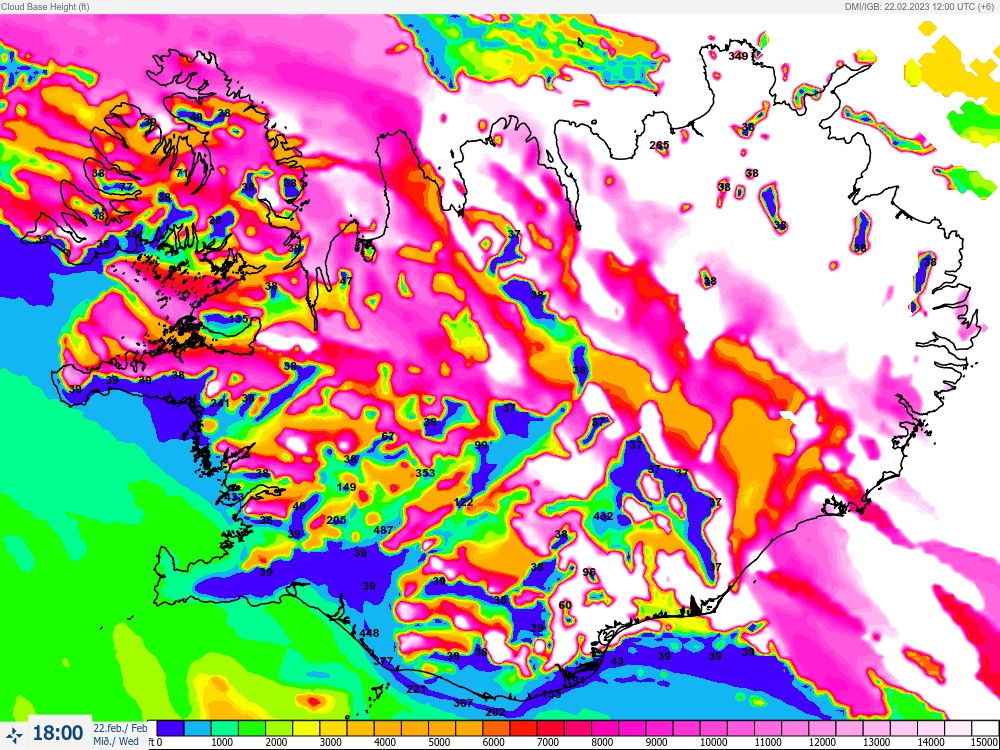
Task: Click the 'Mið./ Wed' weekday label
Action: [116, 741]
